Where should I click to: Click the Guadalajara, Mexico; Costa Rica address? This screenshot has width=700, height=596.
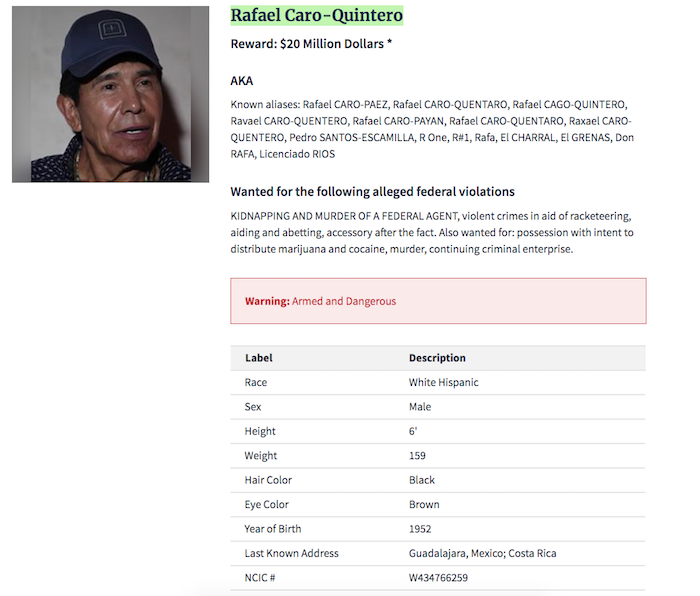(x=482, y=553)
